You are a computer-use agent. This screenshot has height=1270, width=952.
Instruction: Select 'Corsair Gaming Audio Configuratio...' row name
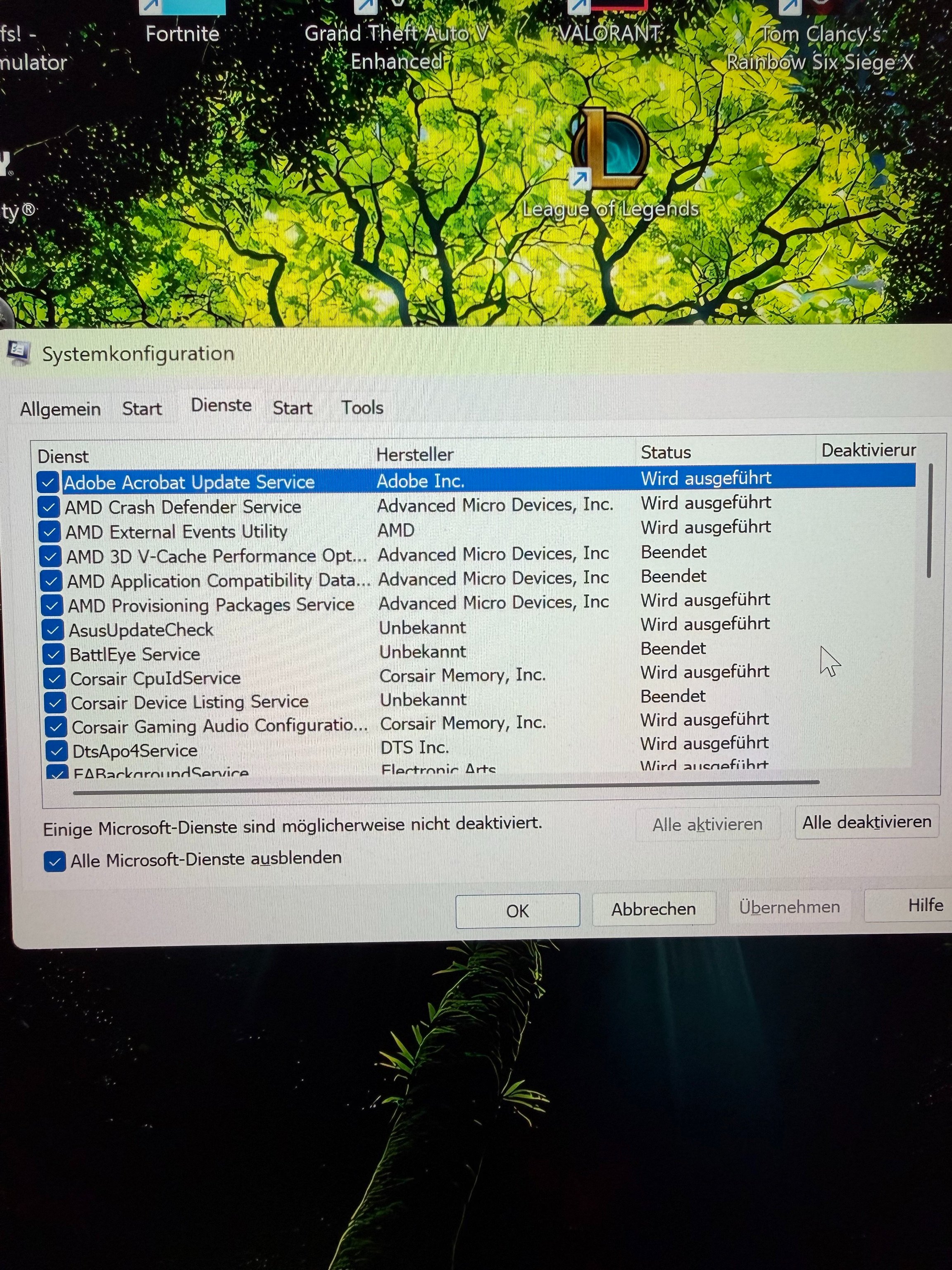pyautogui.click(x=220, y=726)
